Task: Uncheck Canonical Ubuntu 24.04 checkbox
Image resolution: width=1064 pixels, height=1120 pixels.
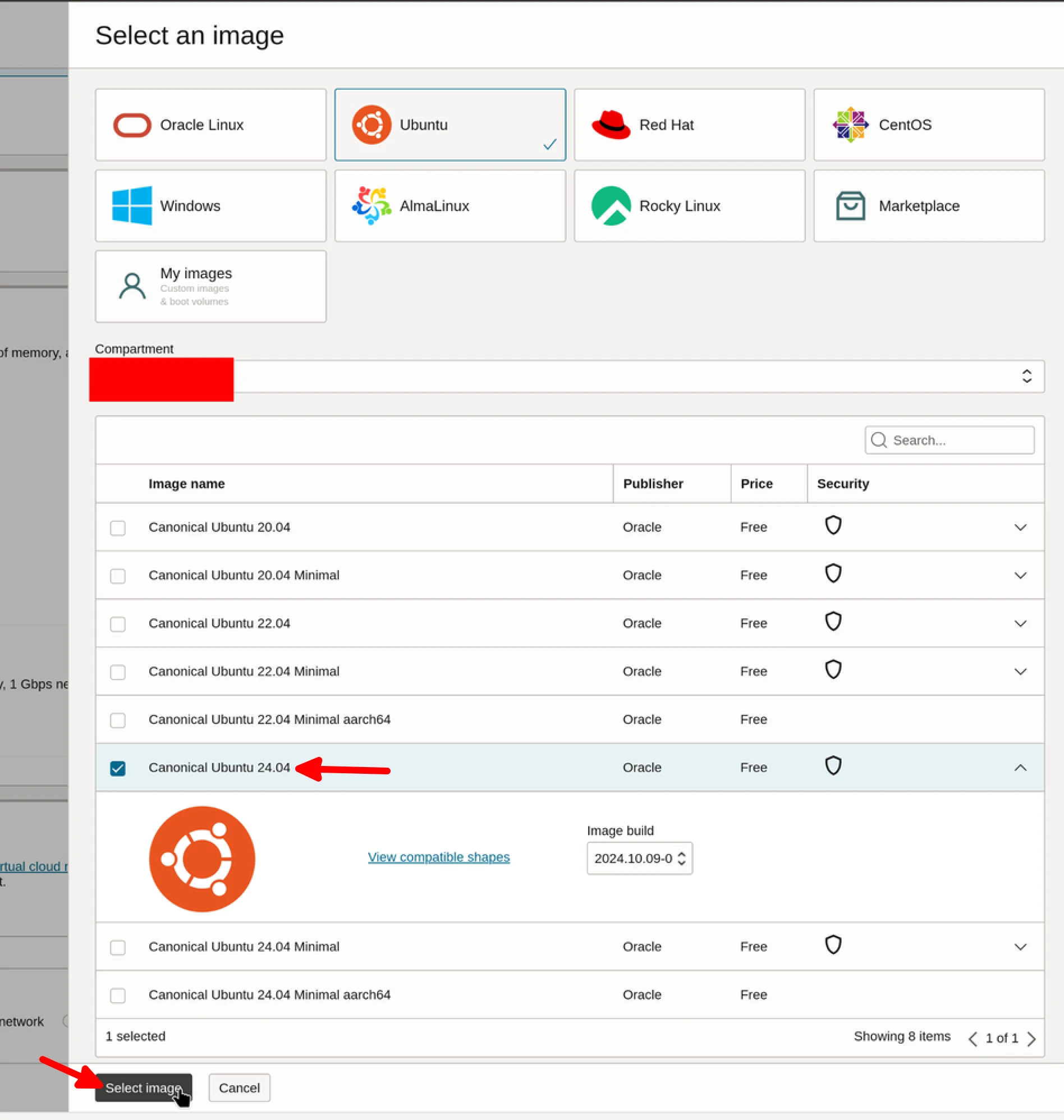Action: coord(118,768)
